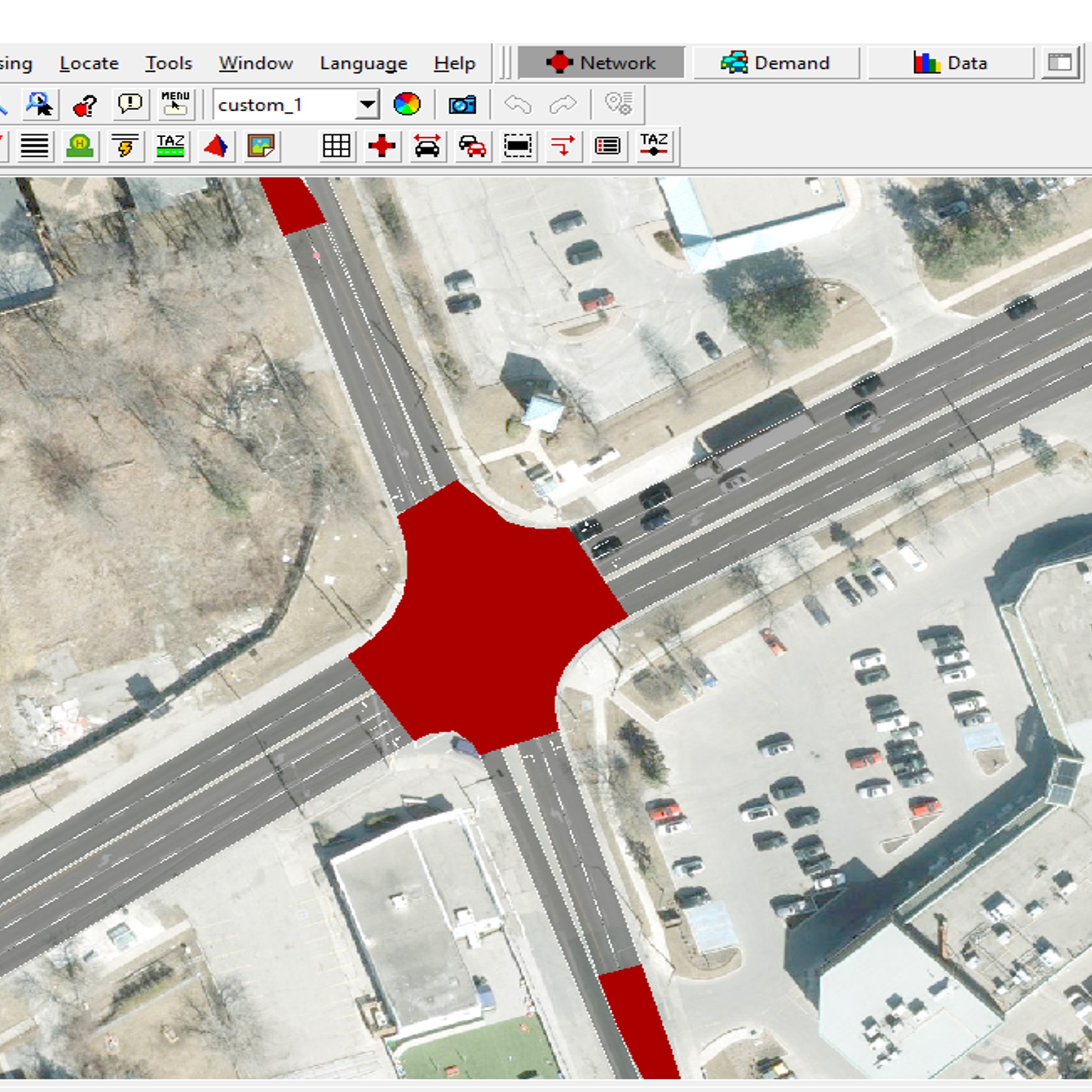Switch to Demand supermode

point(775,63)
